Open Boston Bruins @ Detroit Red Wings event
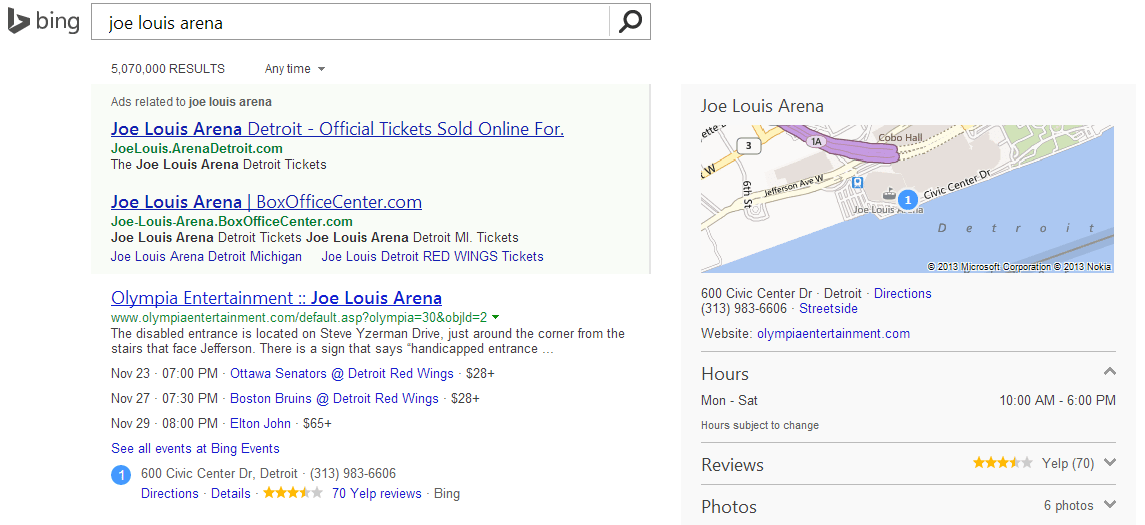 point(334,399)
